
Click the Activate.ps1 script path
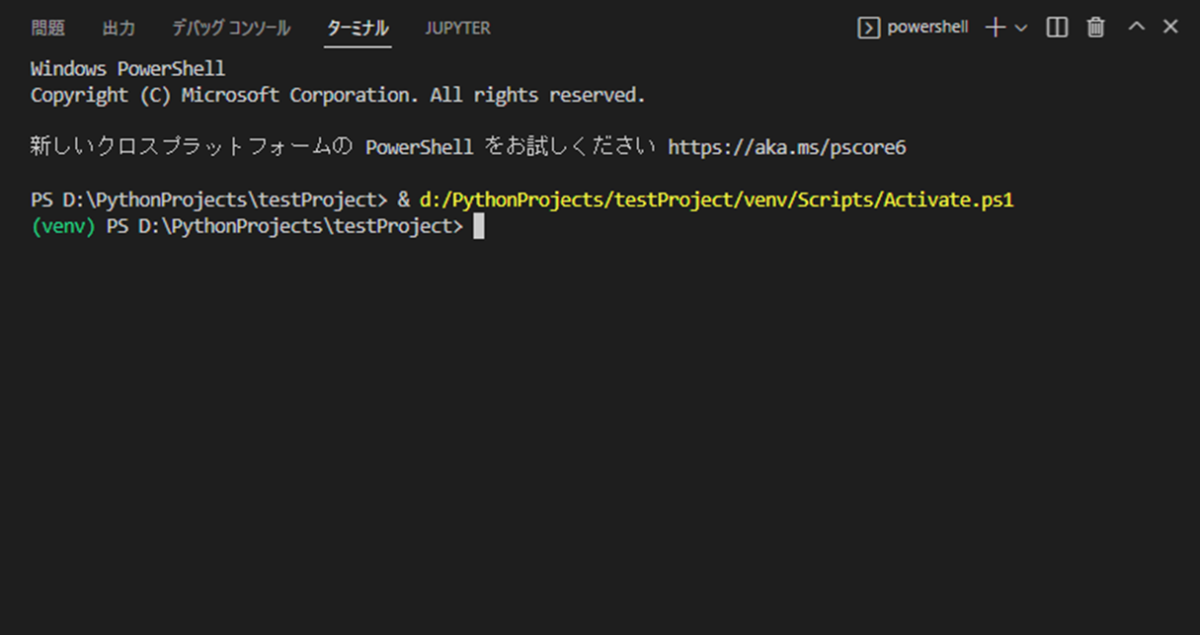(716, 200)
